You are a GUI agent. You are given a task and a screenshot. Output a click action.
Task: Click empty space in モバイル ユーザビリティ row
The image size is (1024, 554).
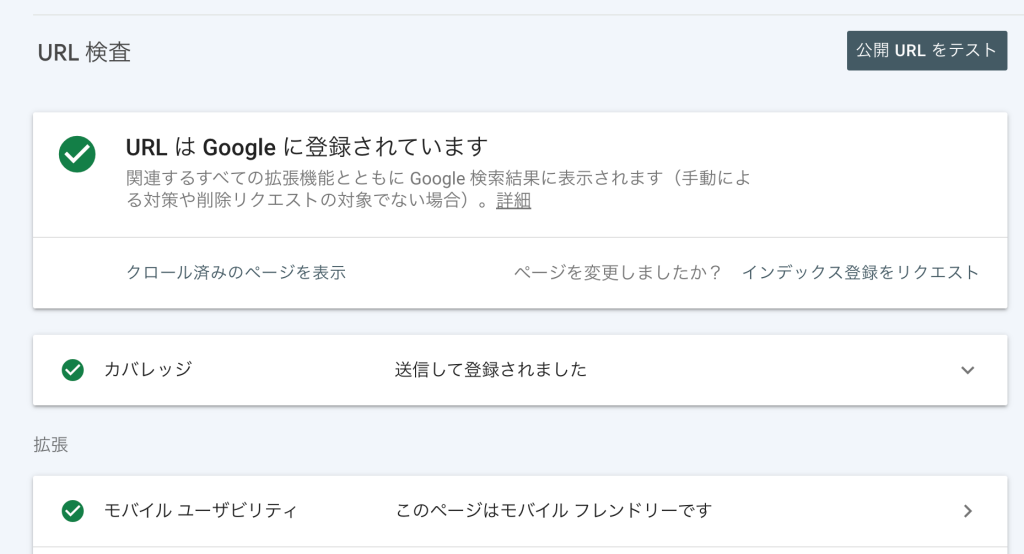[836, 511]
